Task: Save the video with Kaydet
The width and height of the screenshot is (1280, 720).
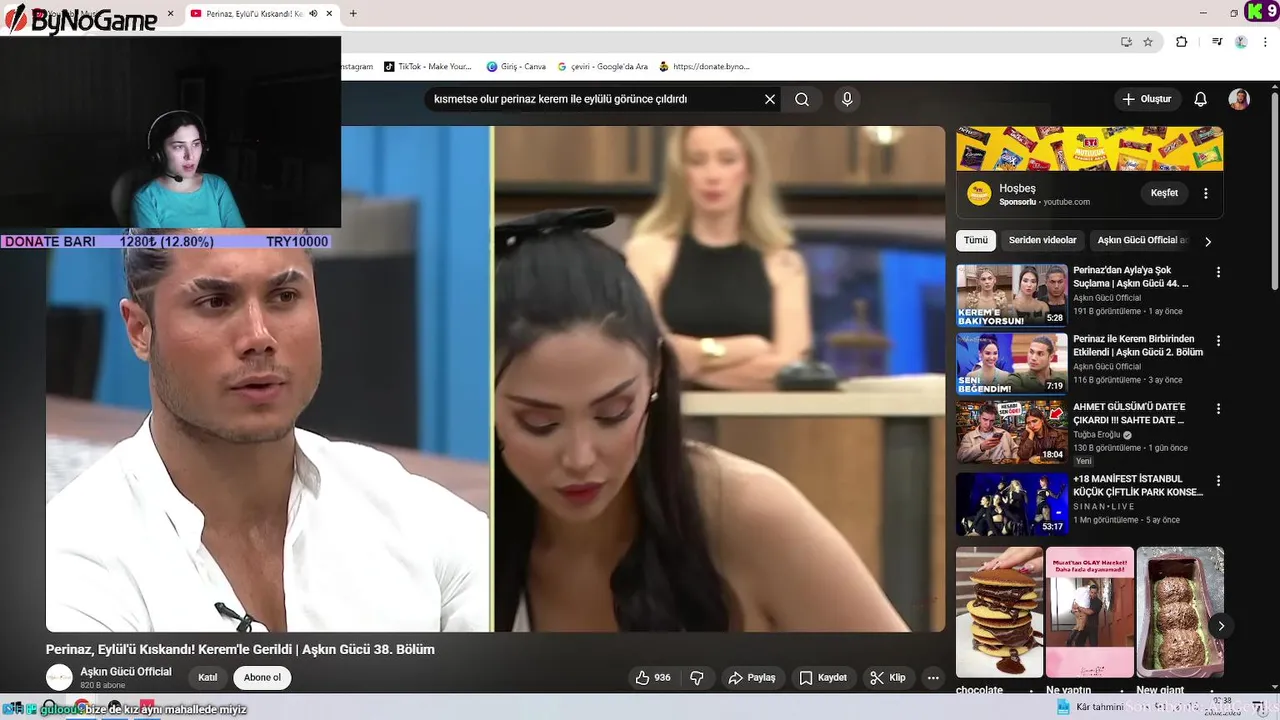Action: click(823, 678)
